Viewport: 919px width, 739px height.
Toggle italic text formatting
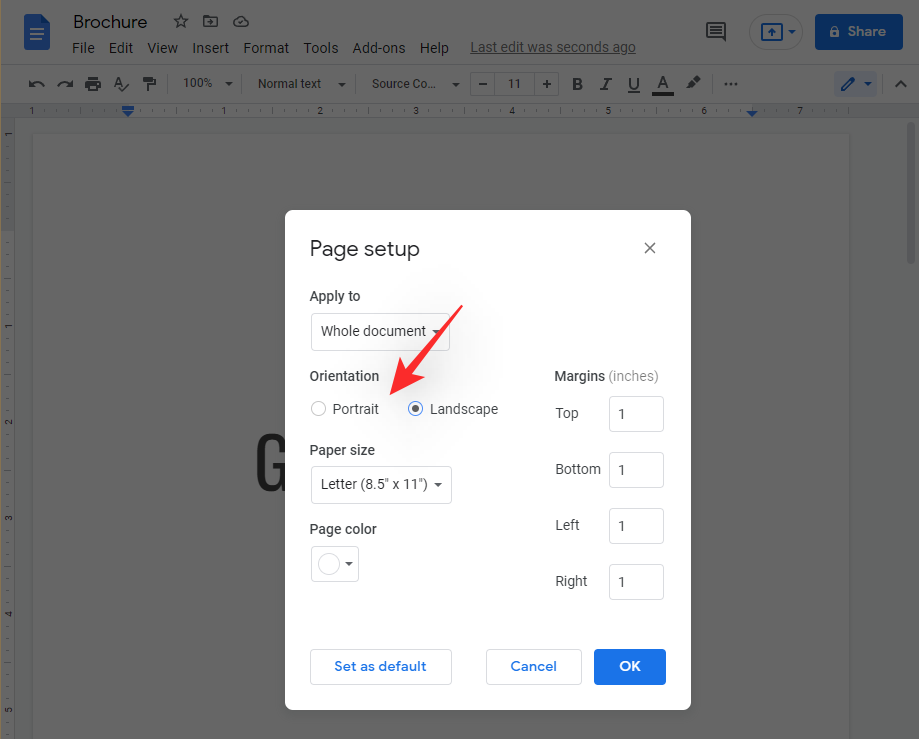pos(605,84)
